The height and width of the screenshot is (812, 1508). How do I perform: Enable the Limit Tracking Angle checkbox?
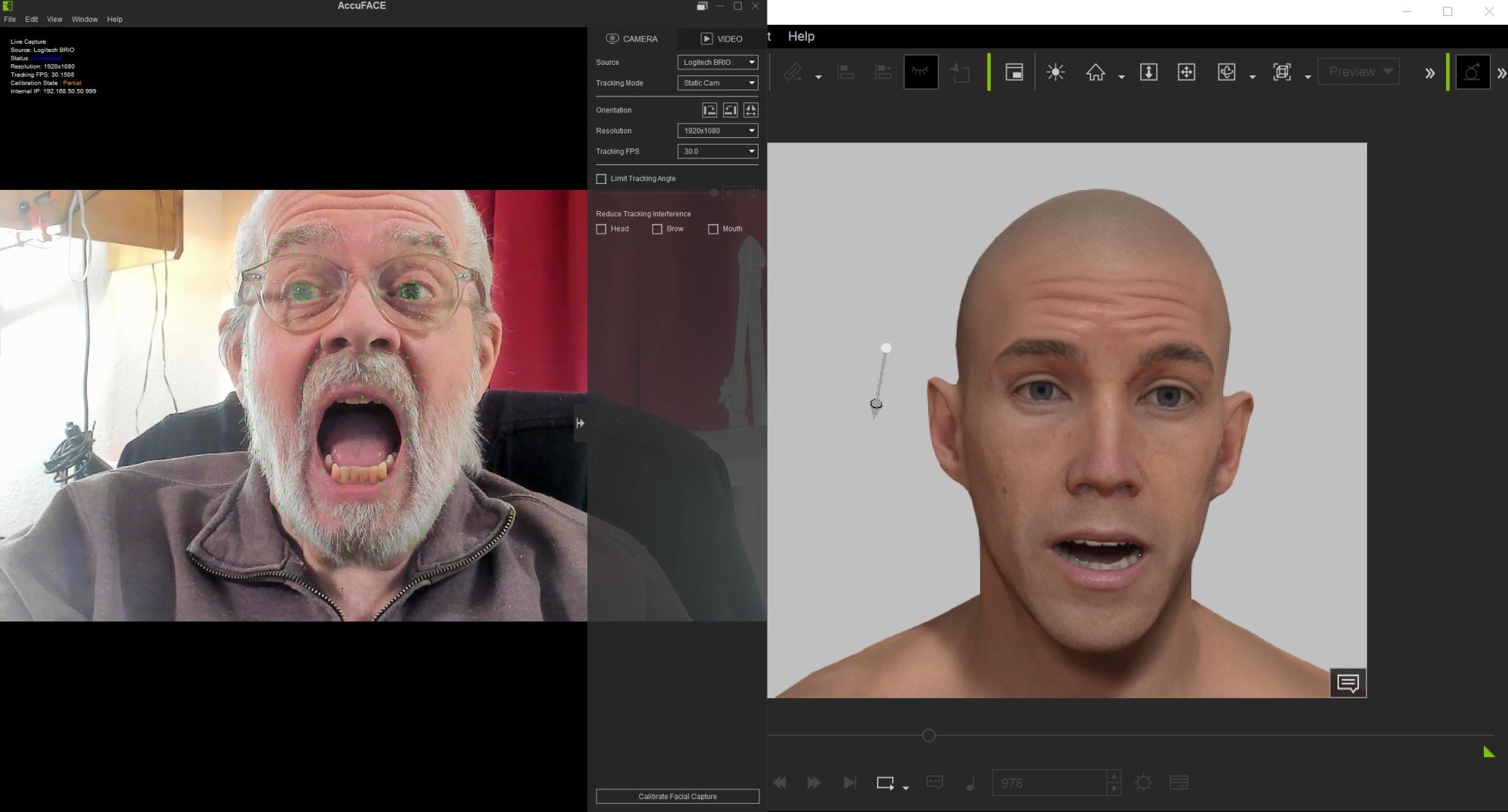coord(601,179)
